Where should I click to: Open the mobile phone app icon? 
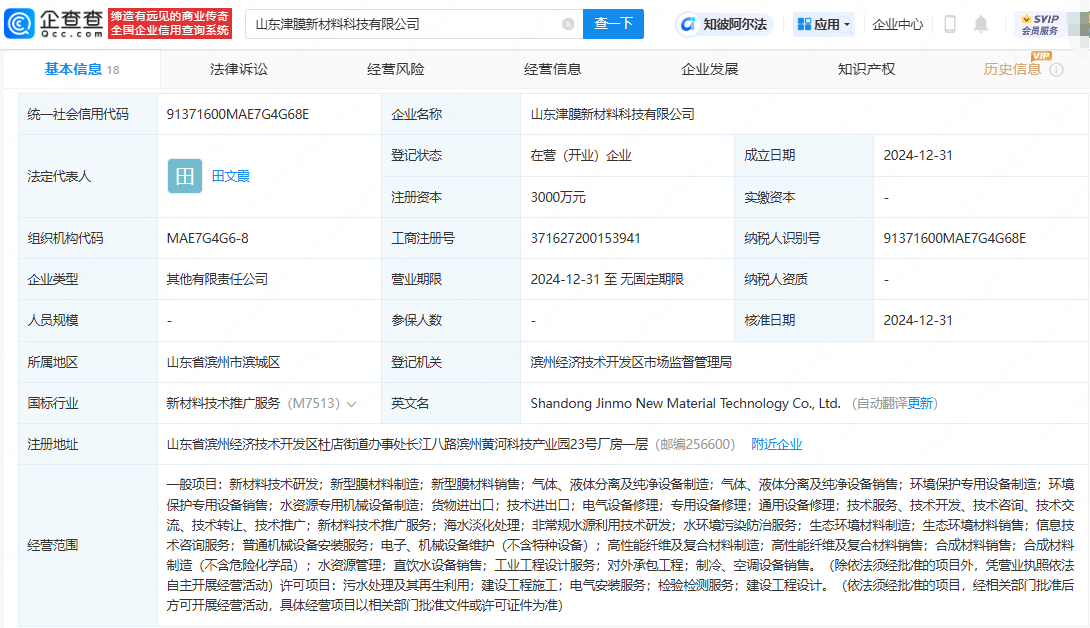pyautogui.click(x=950, y=24)
